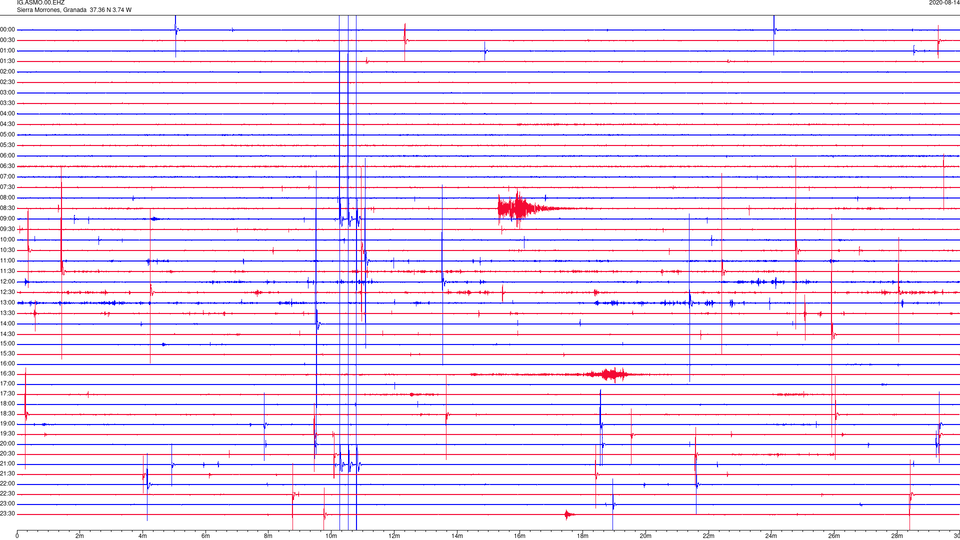The height and width of the screenshot is (540, 960).
Task: Select the 02:00 trace time label
Action: pyautogui.click(x=8, y=72)
